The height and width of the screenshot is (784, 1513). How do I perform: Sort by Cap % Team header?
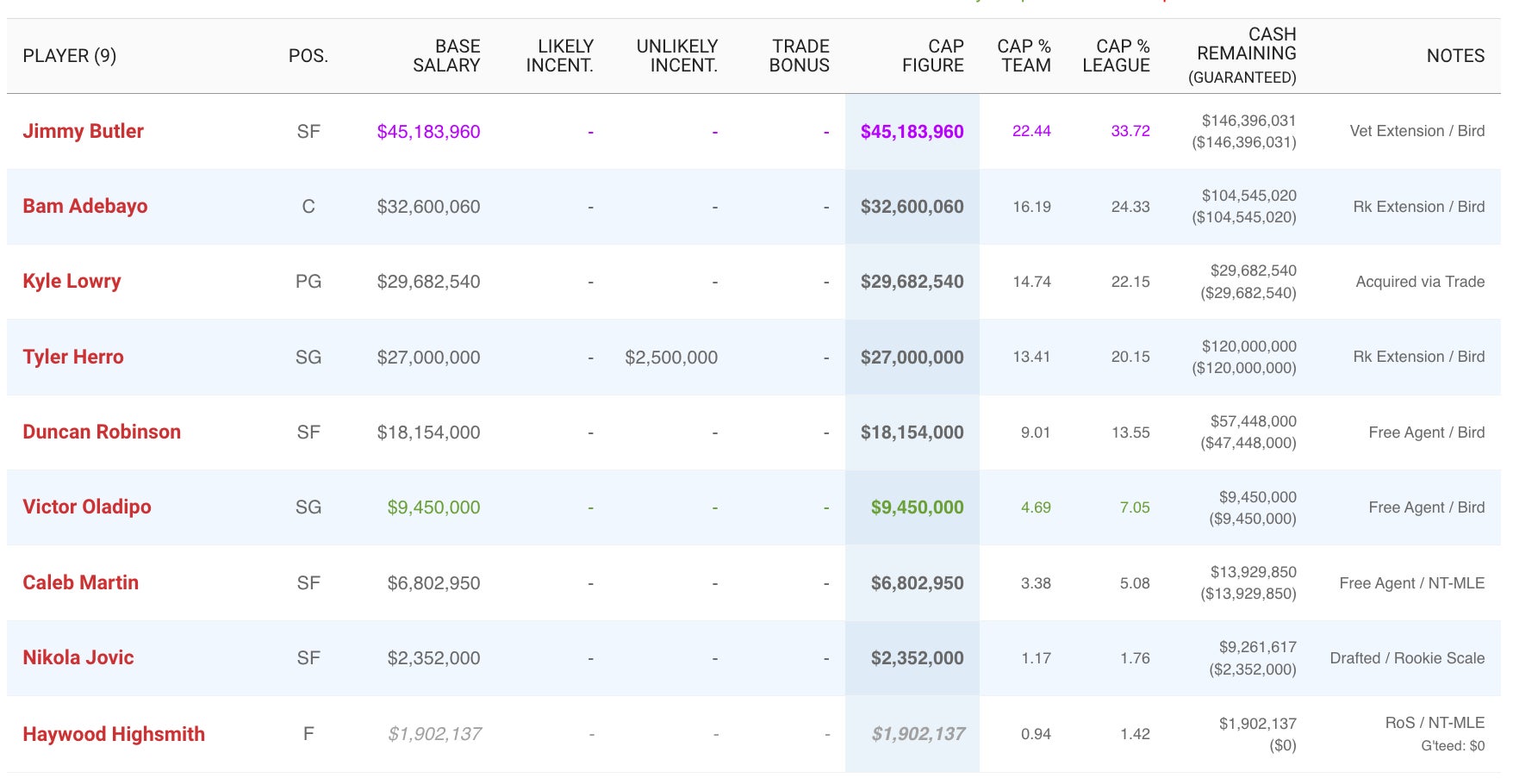pos(1024,56)
